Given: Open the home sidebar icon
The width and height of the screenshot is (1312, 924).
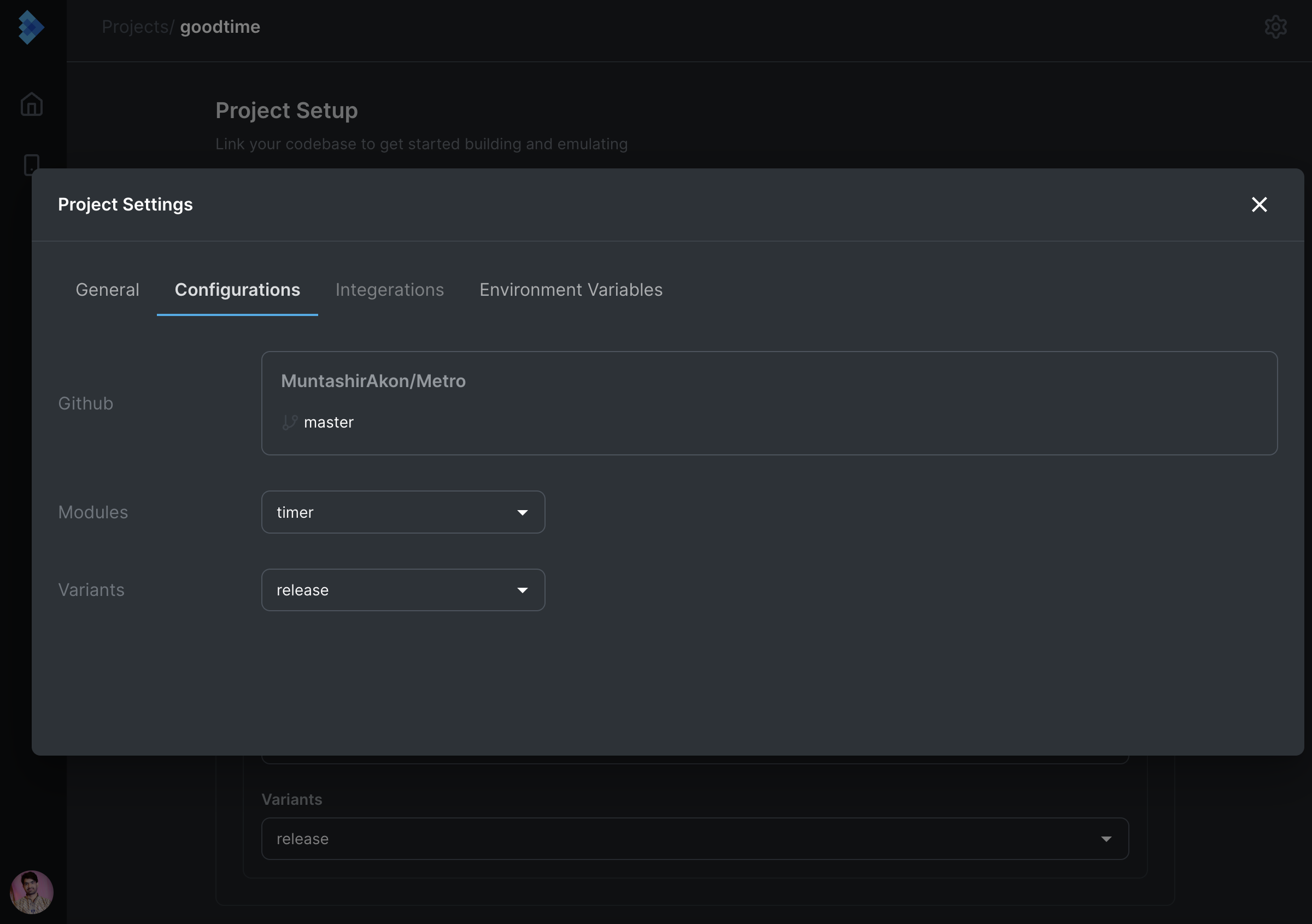Looking at the screenshot, I should [31, 104].
